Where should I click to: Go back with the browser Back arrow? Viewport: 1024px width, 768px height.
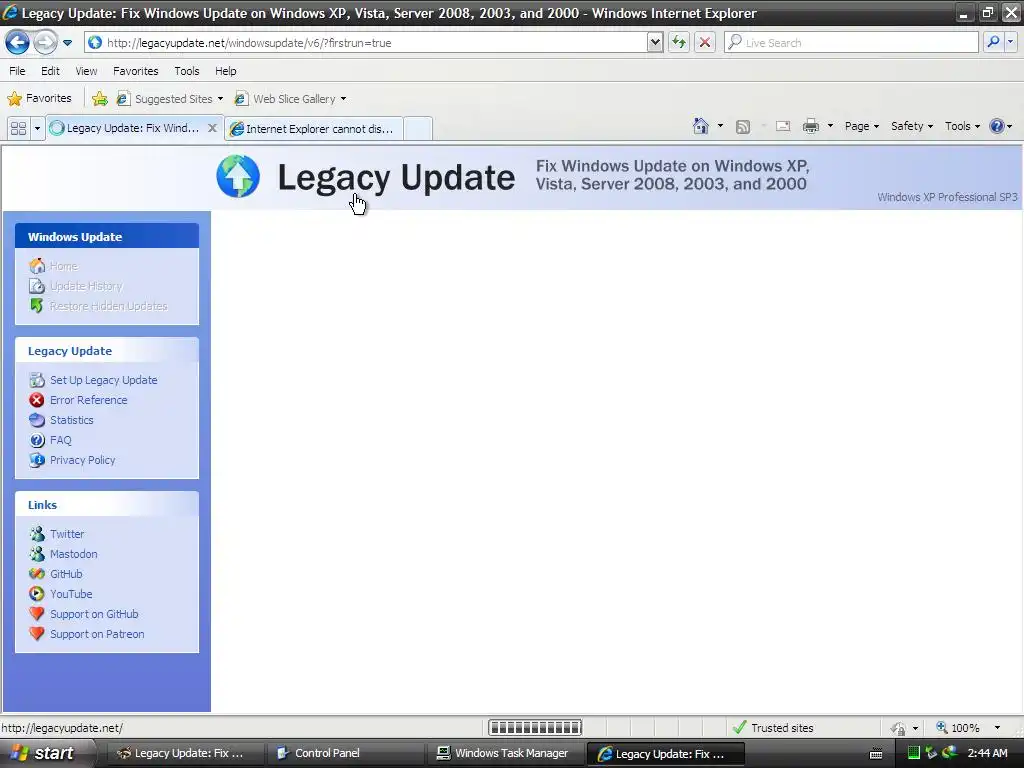pyautogui.click(x=18, y=42)
